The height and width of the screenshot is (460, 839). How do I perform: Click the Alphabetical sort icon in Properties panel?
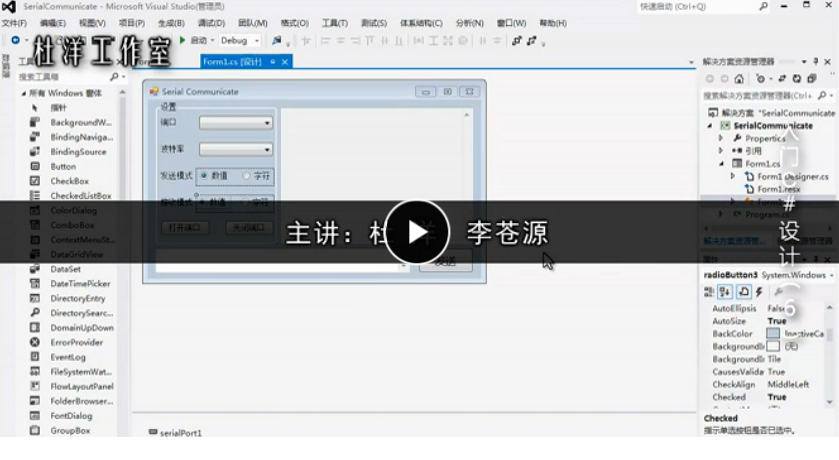click(725, 292)
